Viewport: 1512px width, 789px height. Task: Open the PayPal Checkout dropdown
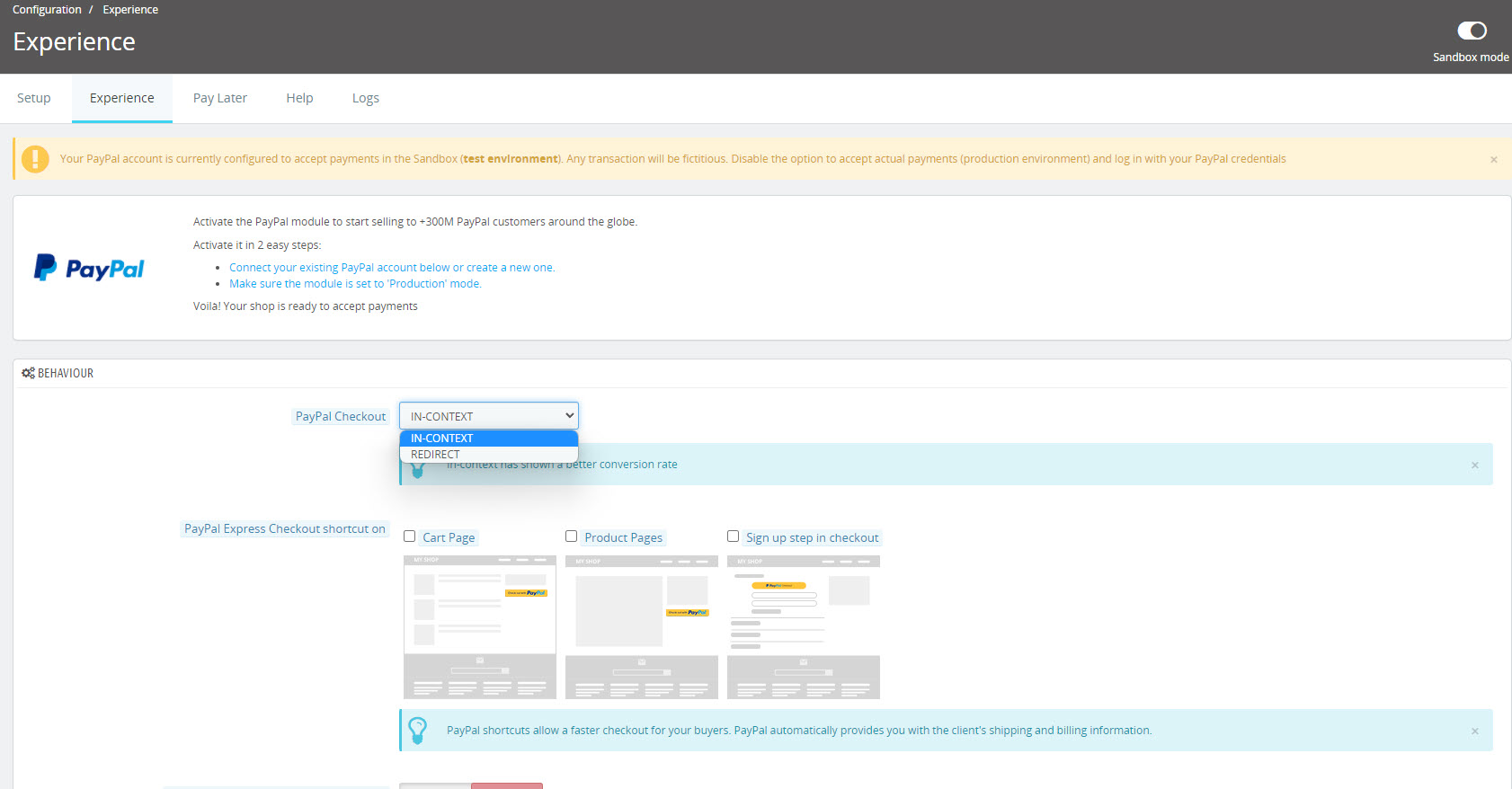pos(488,416)
